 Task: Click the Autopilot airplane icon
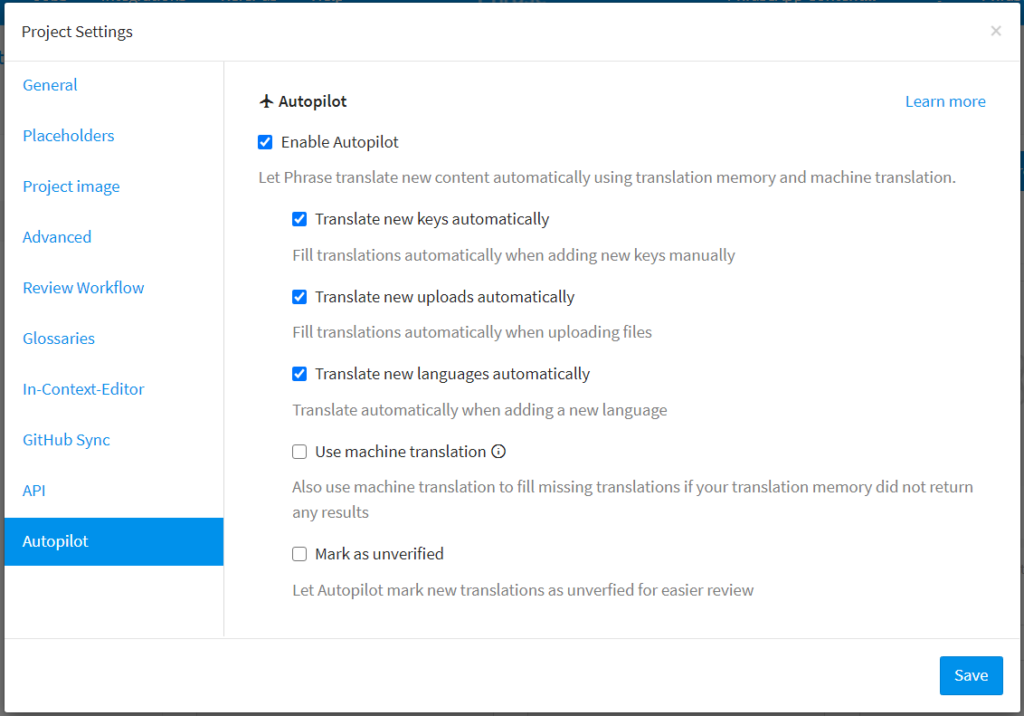tap(266, 101)
